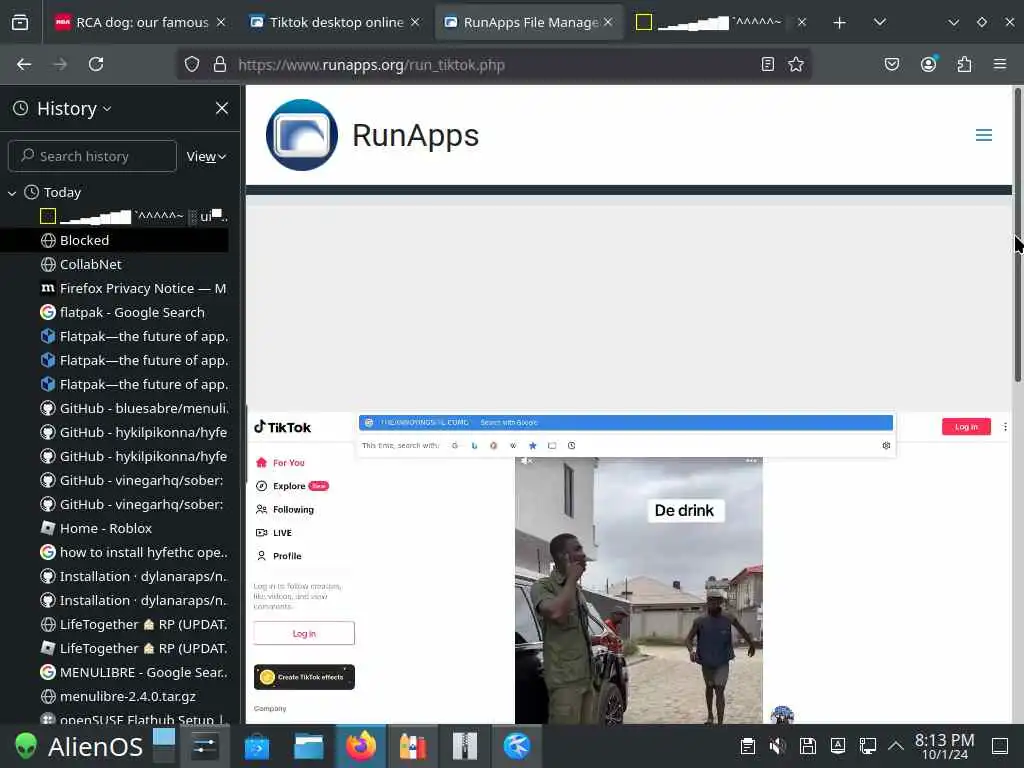Close the History sidebar
This screenshot has height=768, width=1024.
222,108
